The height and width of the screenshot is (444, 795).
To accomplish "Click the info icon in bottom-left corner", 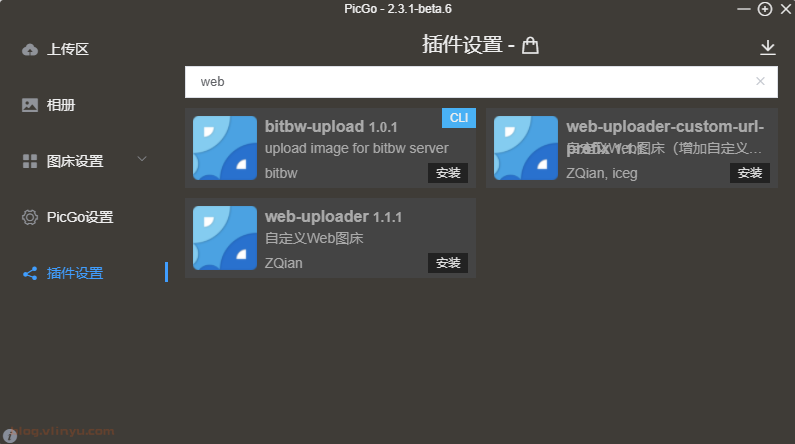I will (10, 435).
